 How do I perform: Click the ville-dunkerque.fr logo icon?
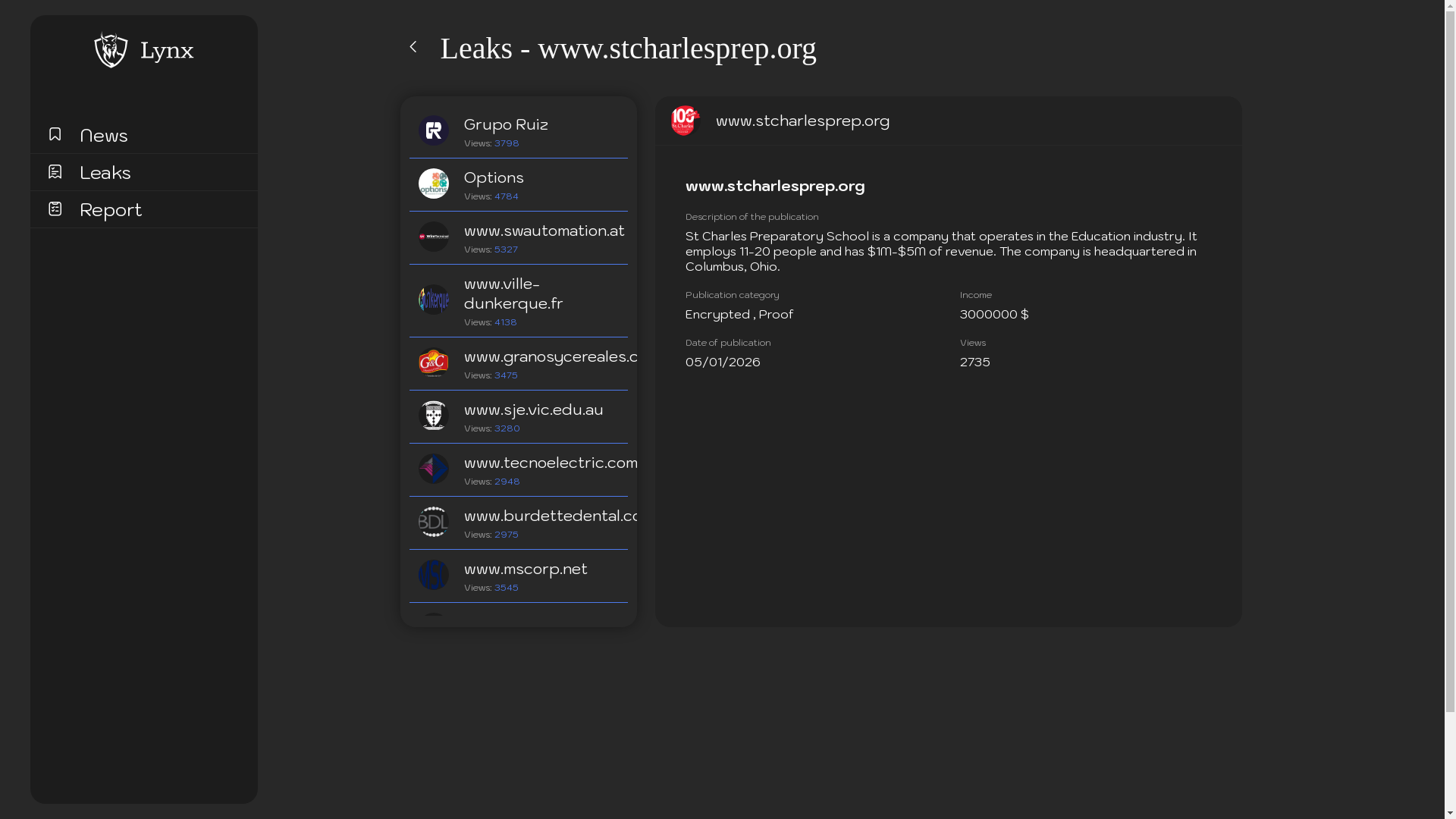(433, 300)
